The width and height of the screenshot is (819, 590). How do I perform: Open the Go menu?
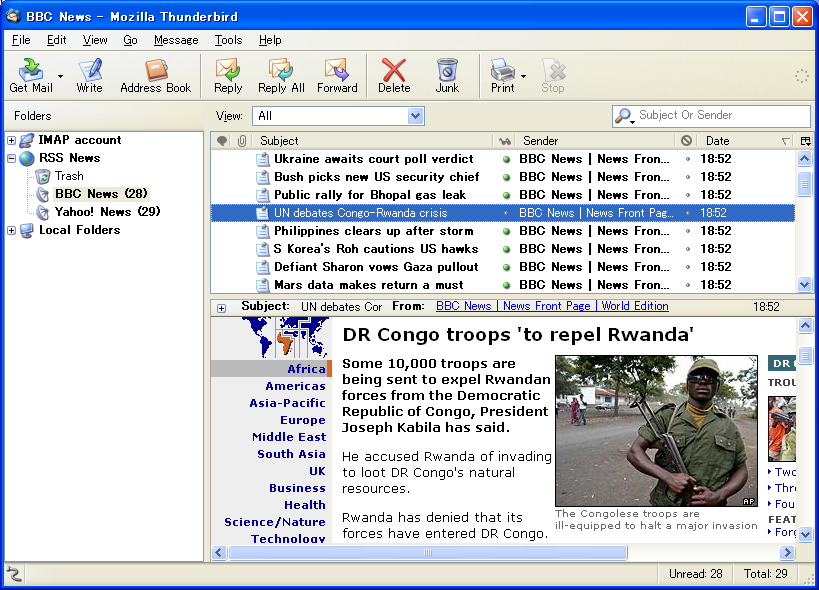tap(130, 40)
